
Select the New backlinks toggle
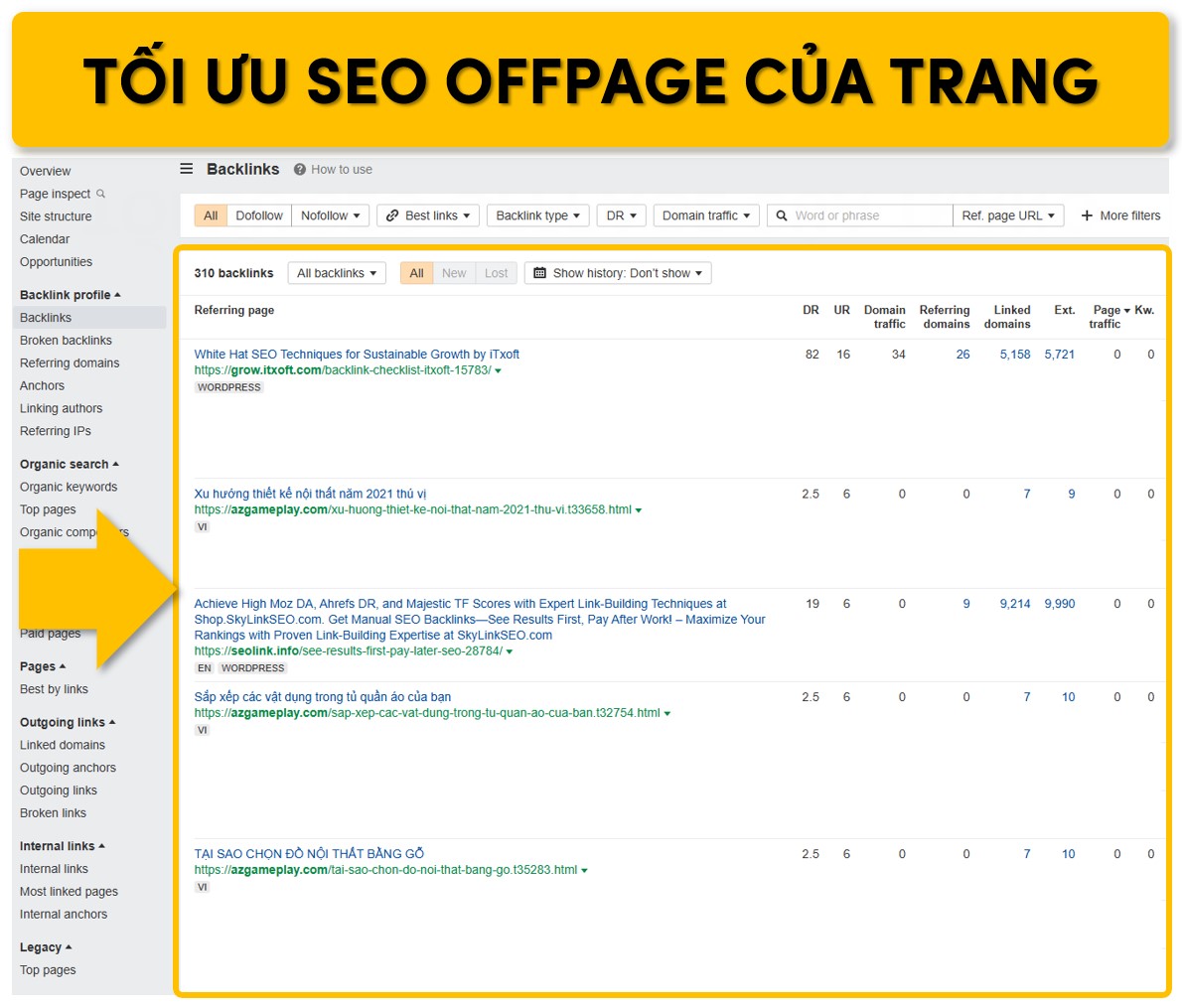tap(454, 273)
